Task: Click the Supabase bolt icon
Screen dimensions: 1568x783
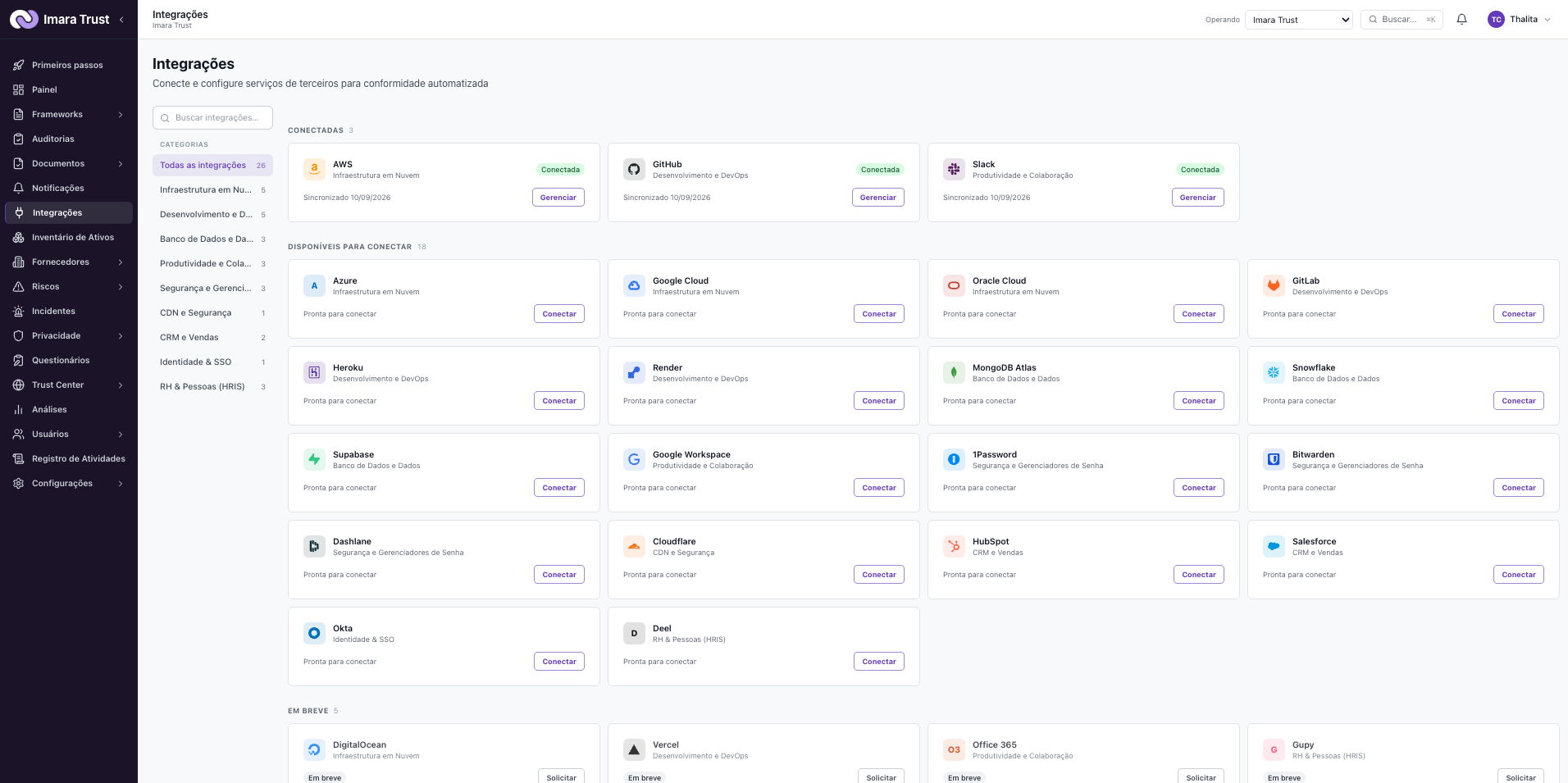Action: 314,460
